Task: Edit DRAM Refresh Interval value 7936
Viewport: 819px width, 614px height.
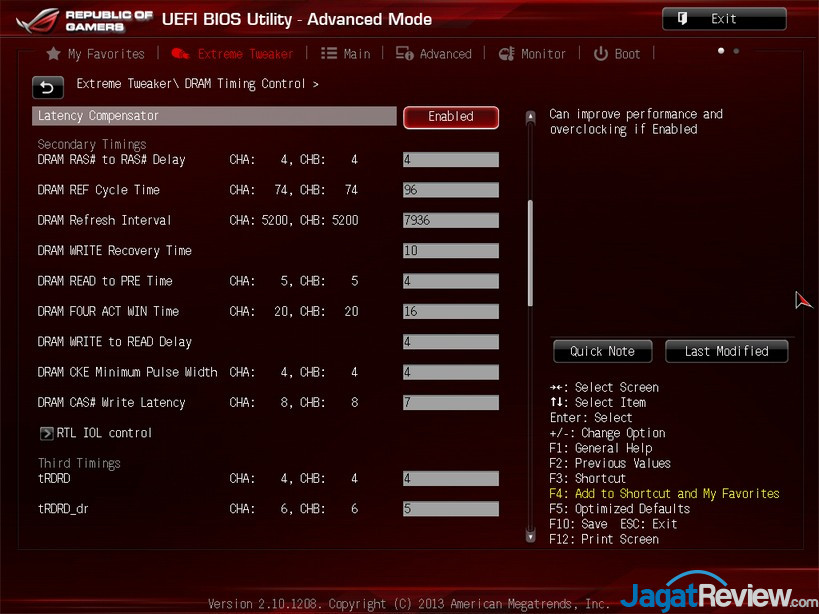Action: tap(451, 220)
